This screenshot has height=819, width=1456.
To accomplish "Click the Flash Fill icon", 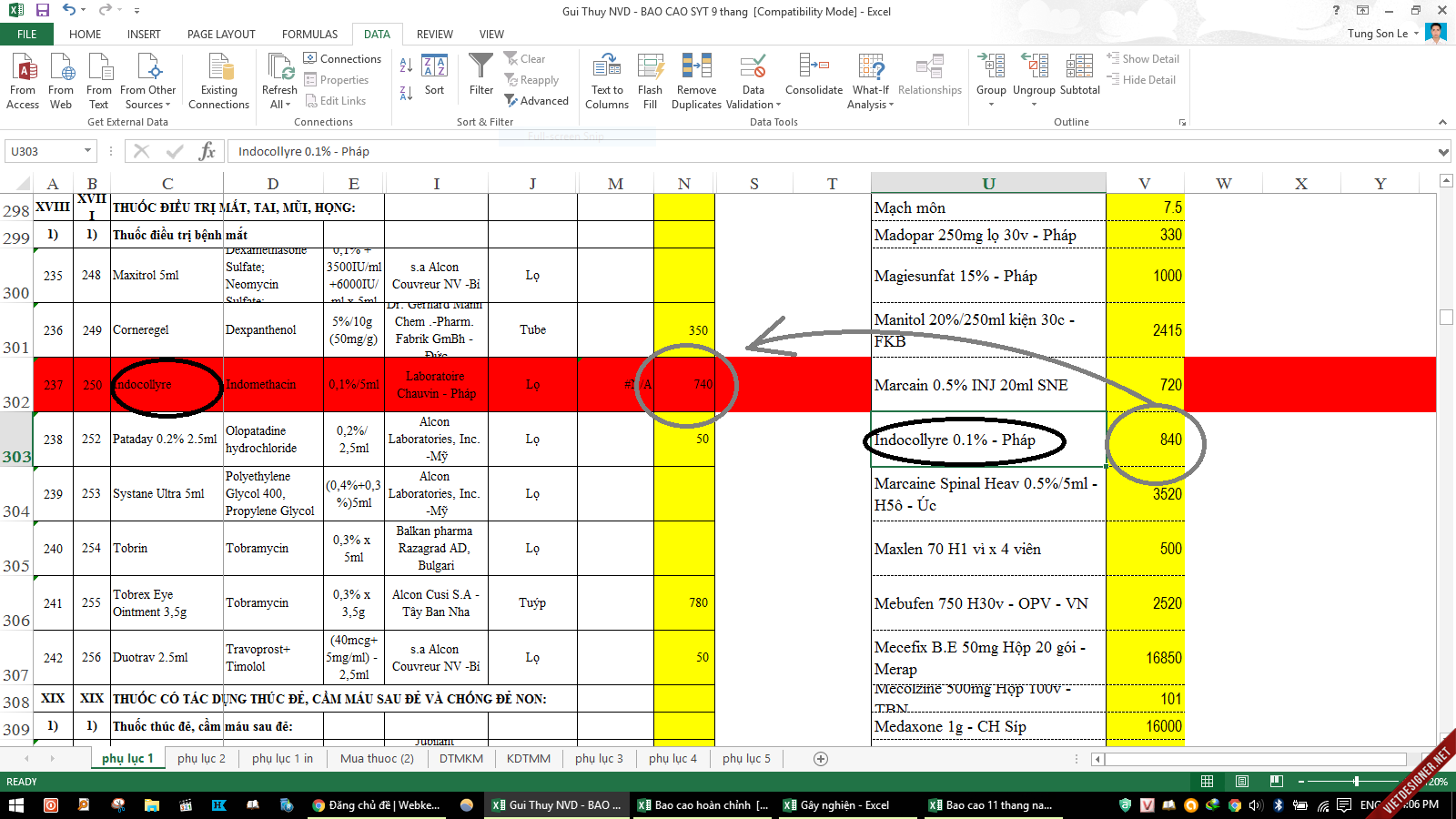I will 650,67.
